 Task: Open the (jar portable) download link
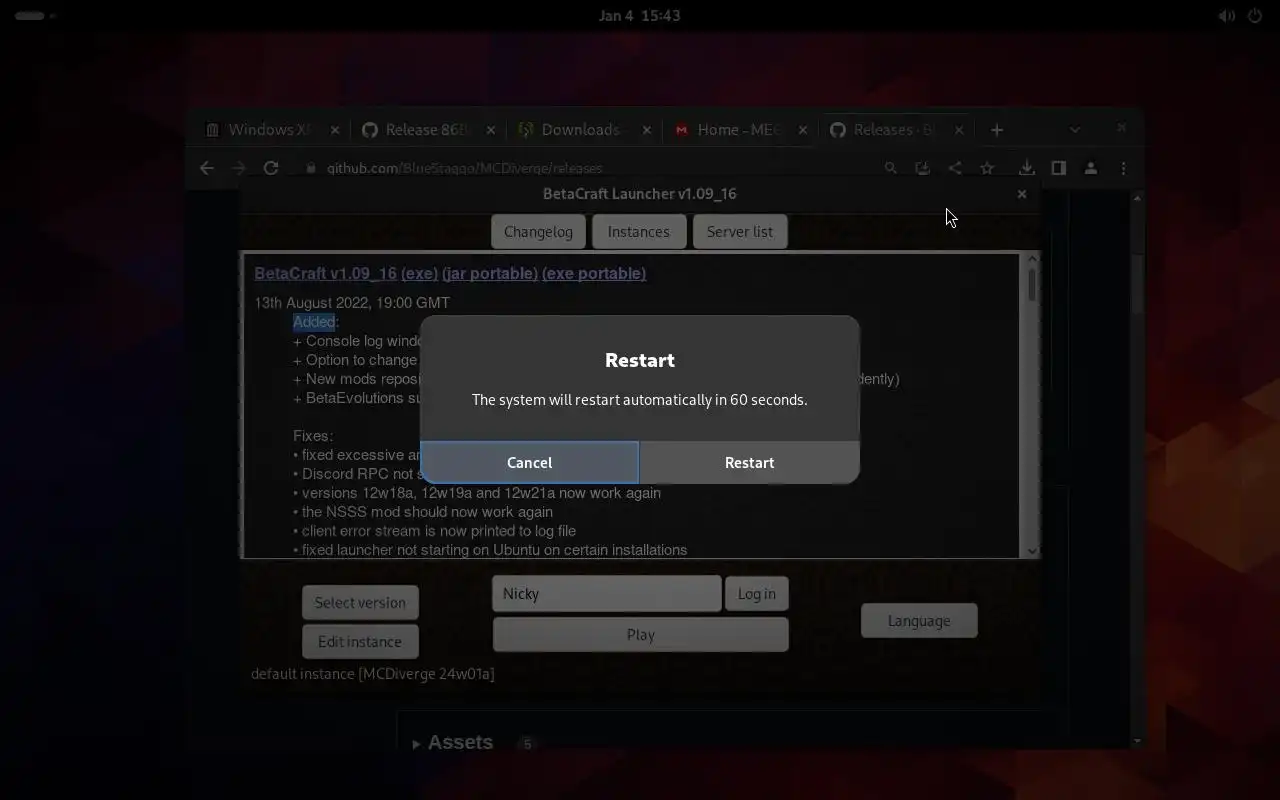coord(490,273)
